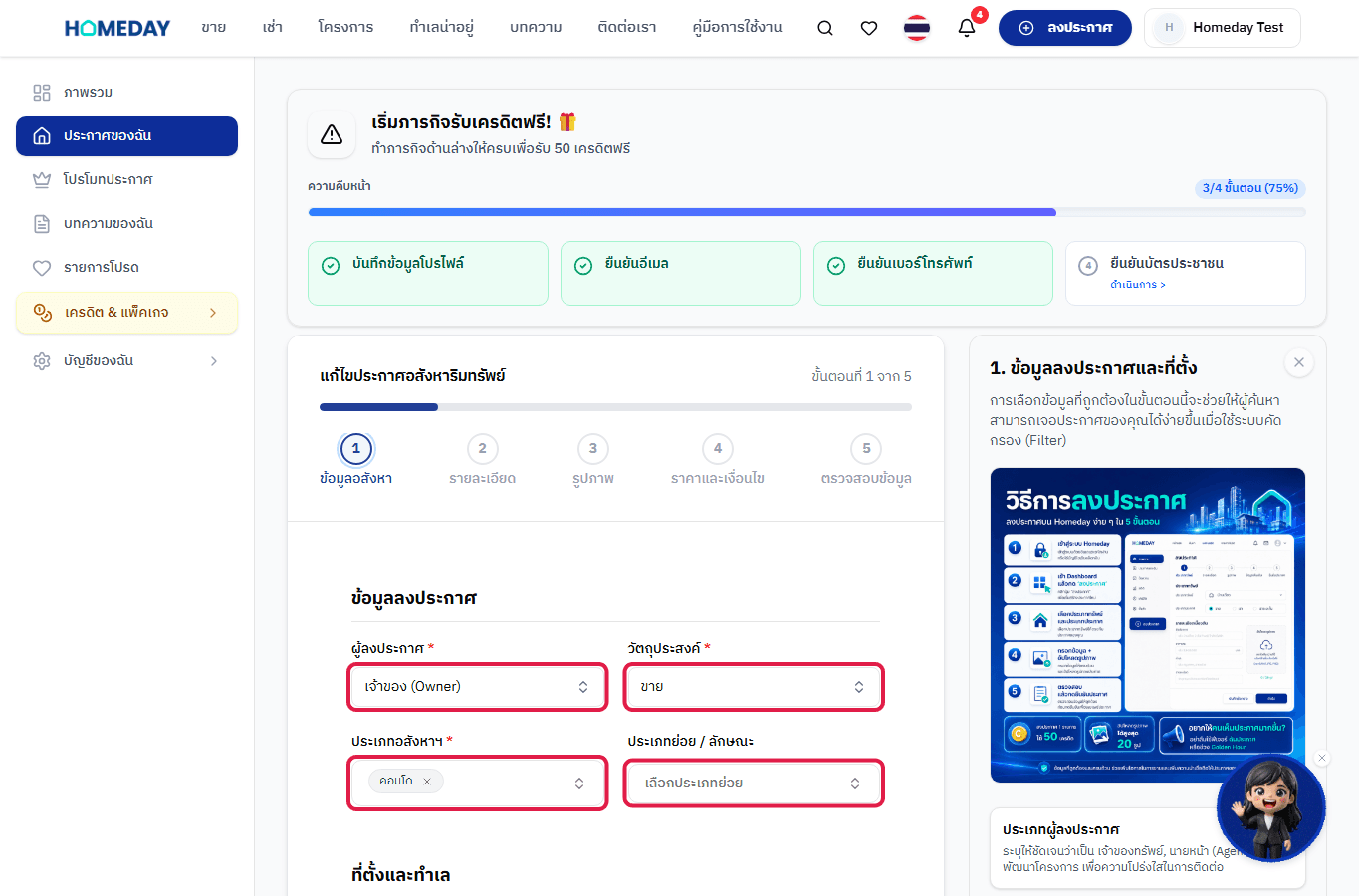1359x896 pixels.
Task: Click the overview grid icon in sidebar
Action: pos(42,93)
